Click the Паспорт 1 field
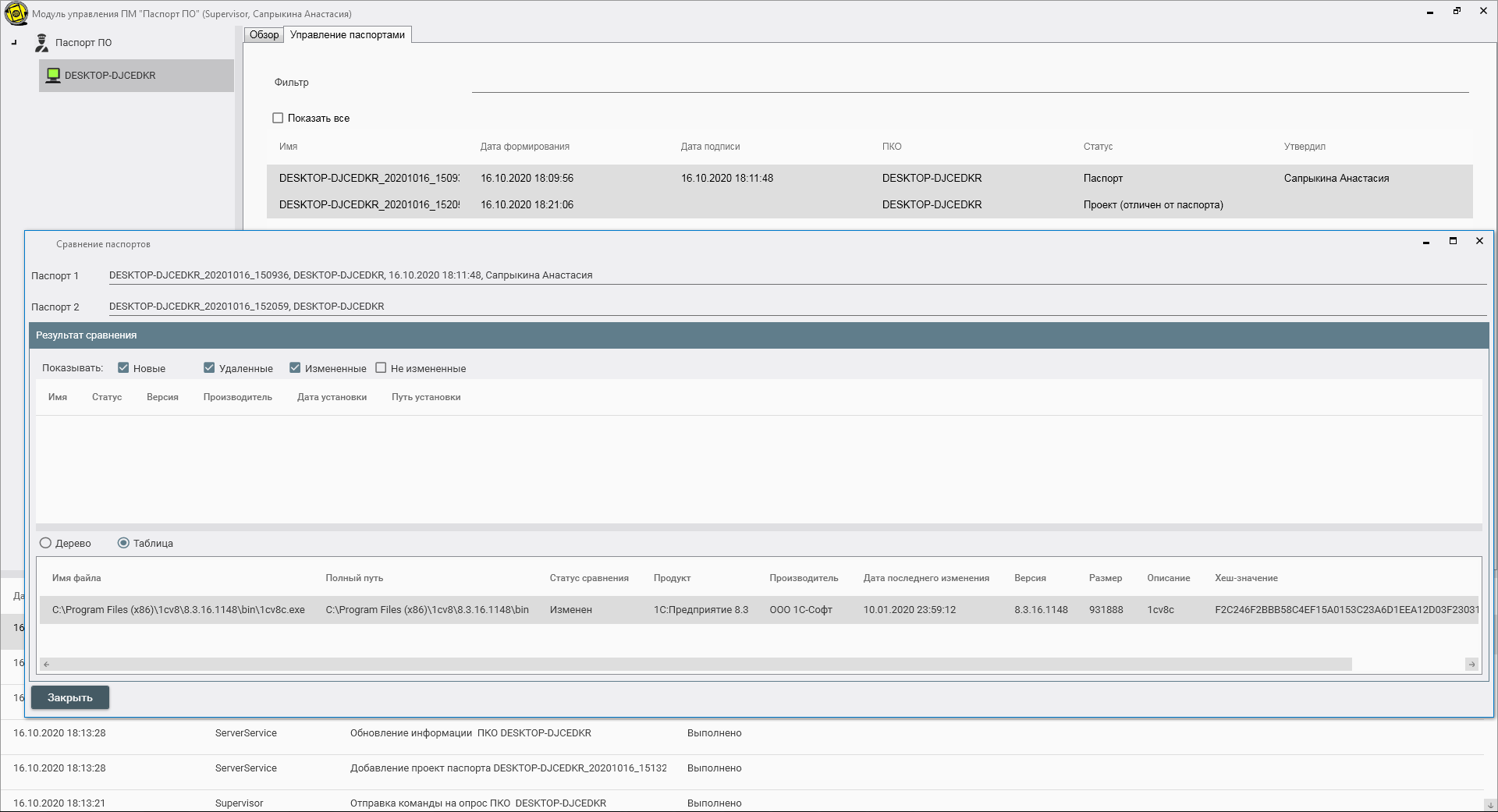 pos(797,275)
